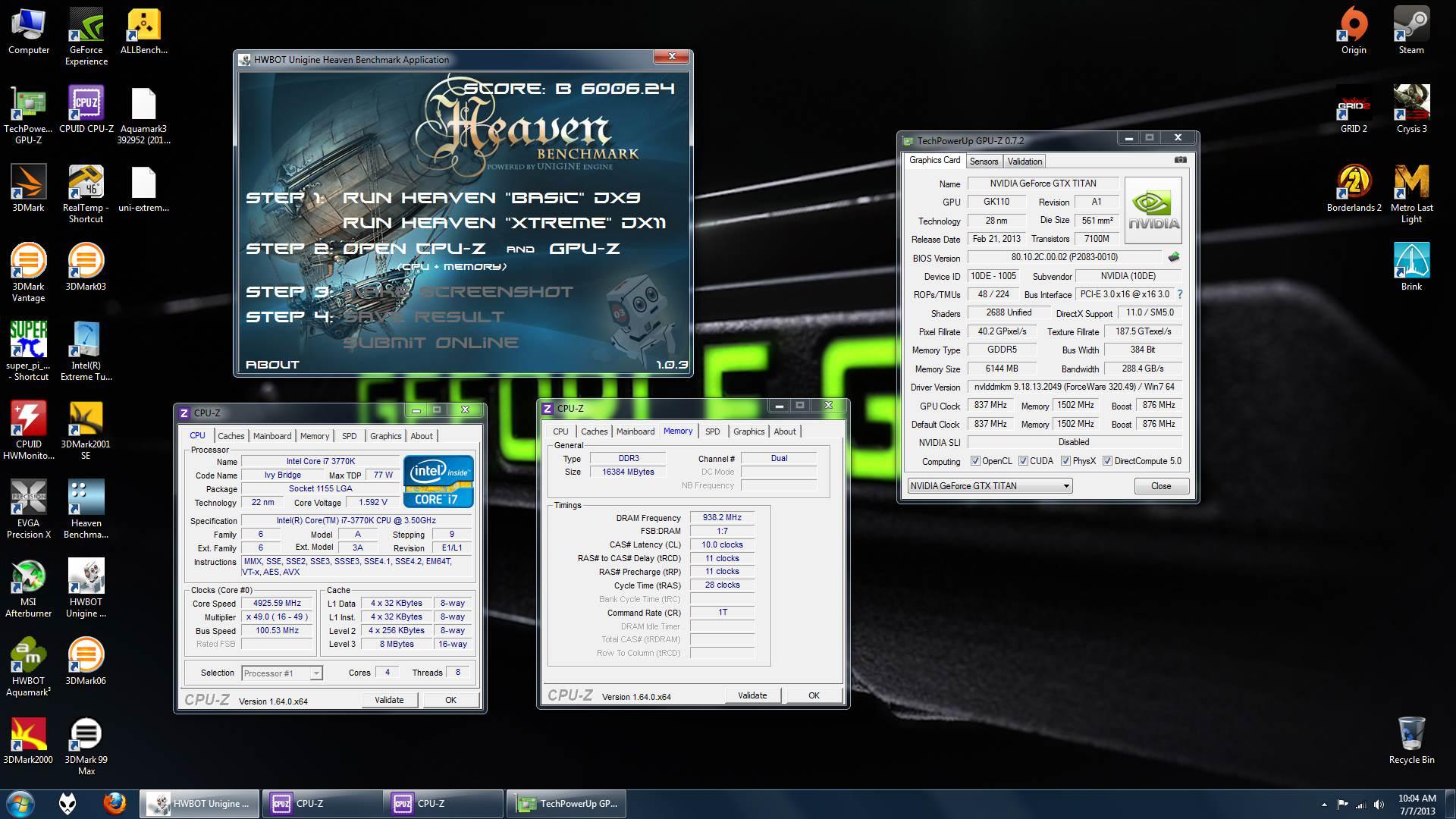Click GPU-Z screenshot camera icon

[1180, 160]
